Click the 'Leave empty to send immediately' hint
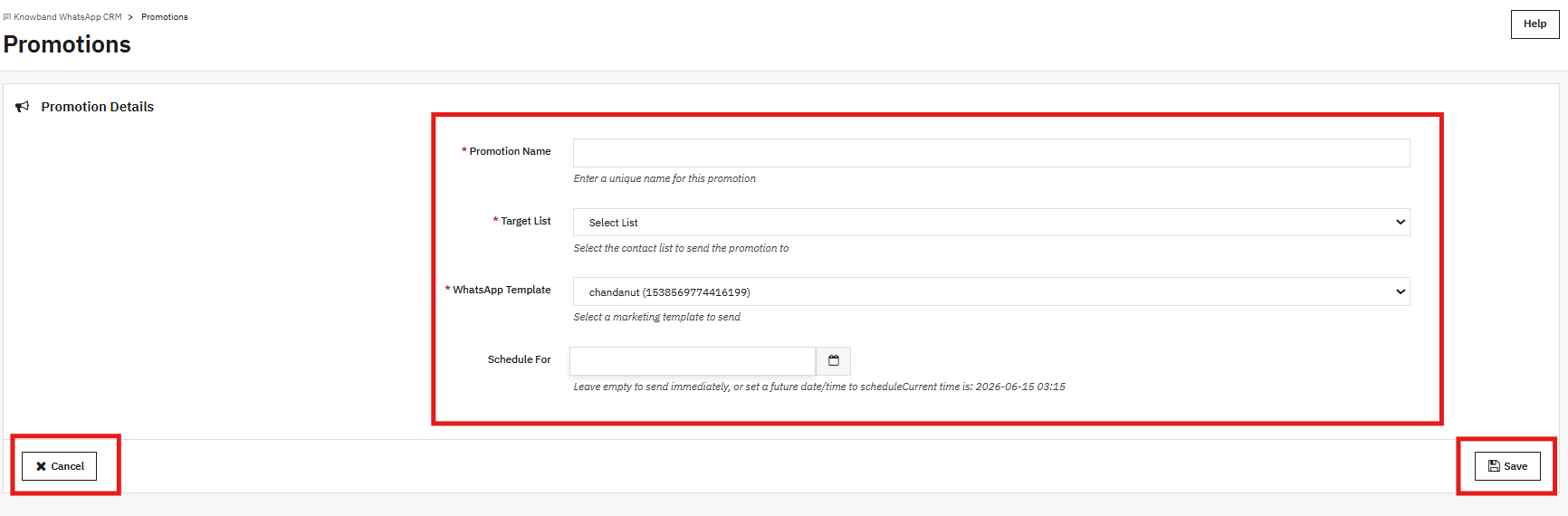The height and width of the screenshot is (516, 1568). [819, 387]
